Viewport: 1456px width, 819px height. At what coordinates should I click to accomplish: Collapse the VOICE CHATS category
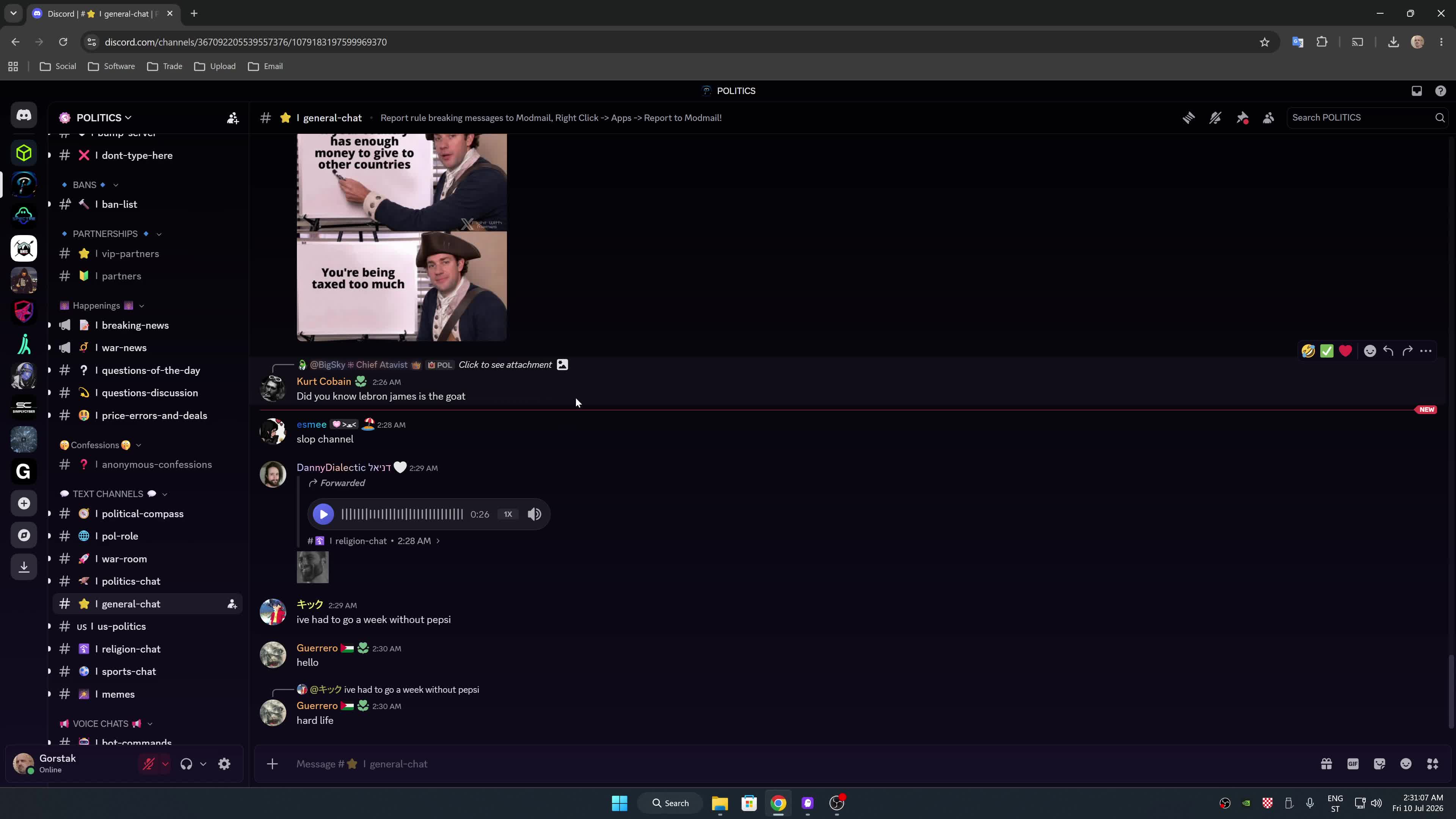pos(106,723)
